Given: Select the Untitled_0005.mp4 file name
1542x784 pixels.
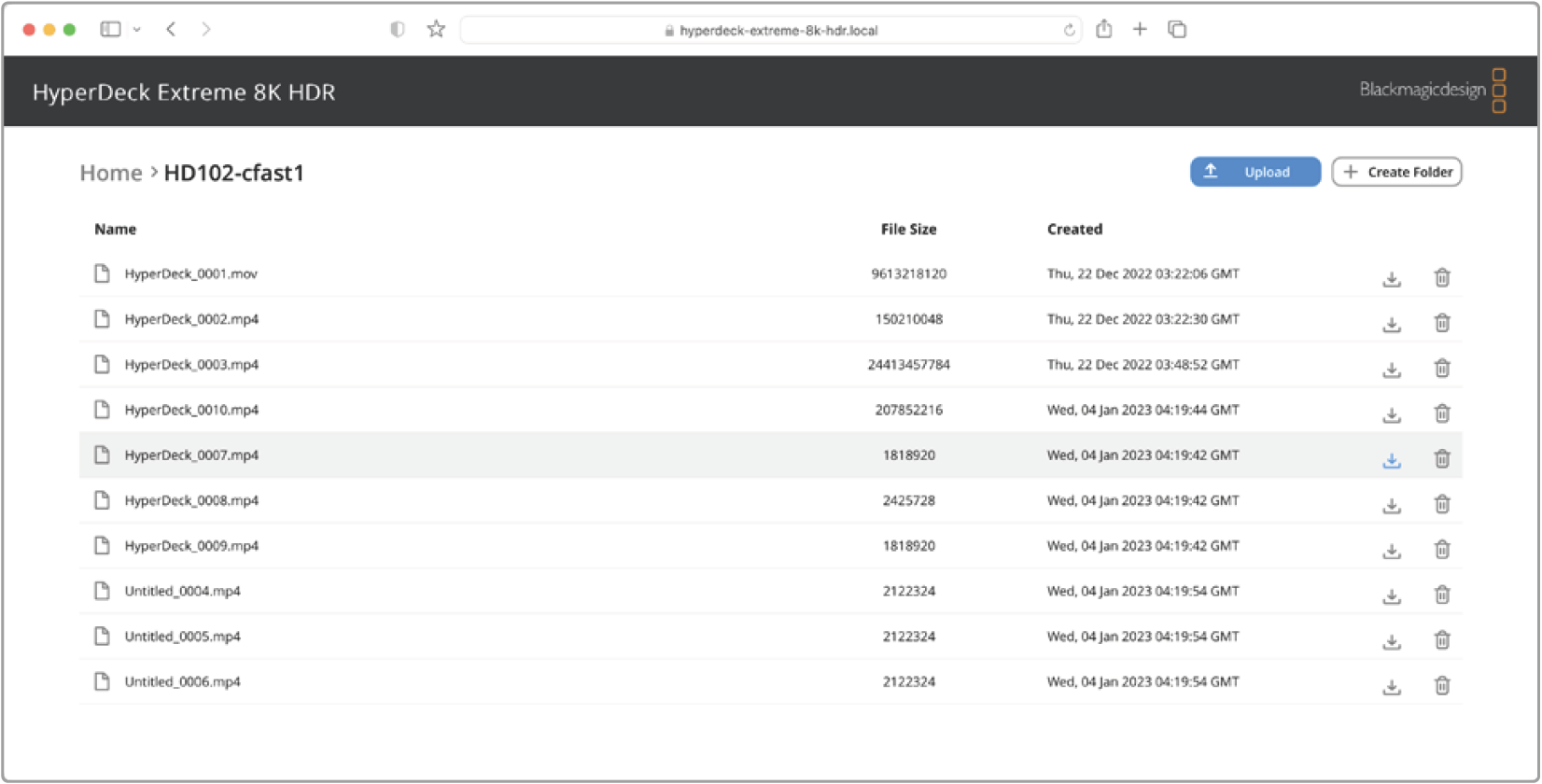Looking at the screenshot, I should coord(183,637).
